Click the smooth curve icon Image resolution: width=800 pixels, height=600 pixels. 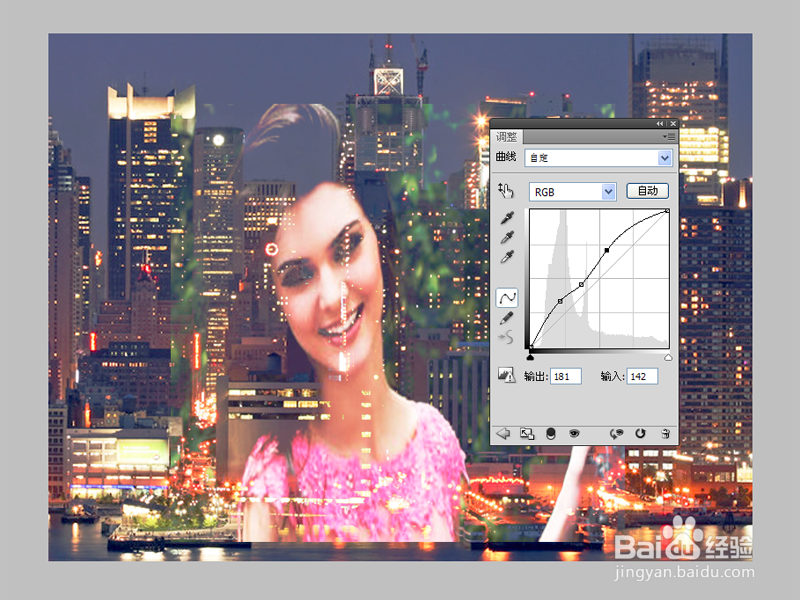506,337
